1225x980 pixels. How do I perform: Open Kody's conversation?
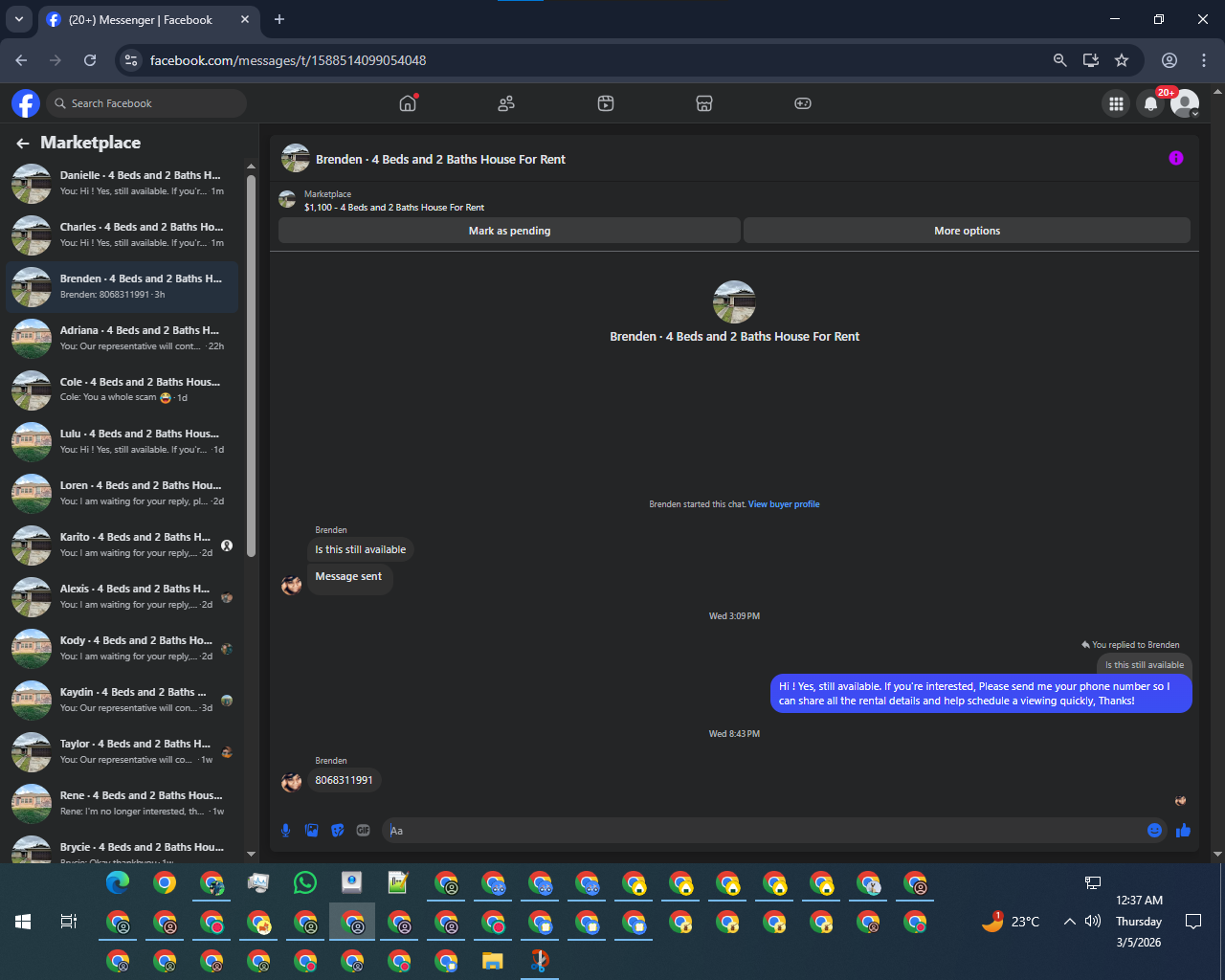(122, 648)
